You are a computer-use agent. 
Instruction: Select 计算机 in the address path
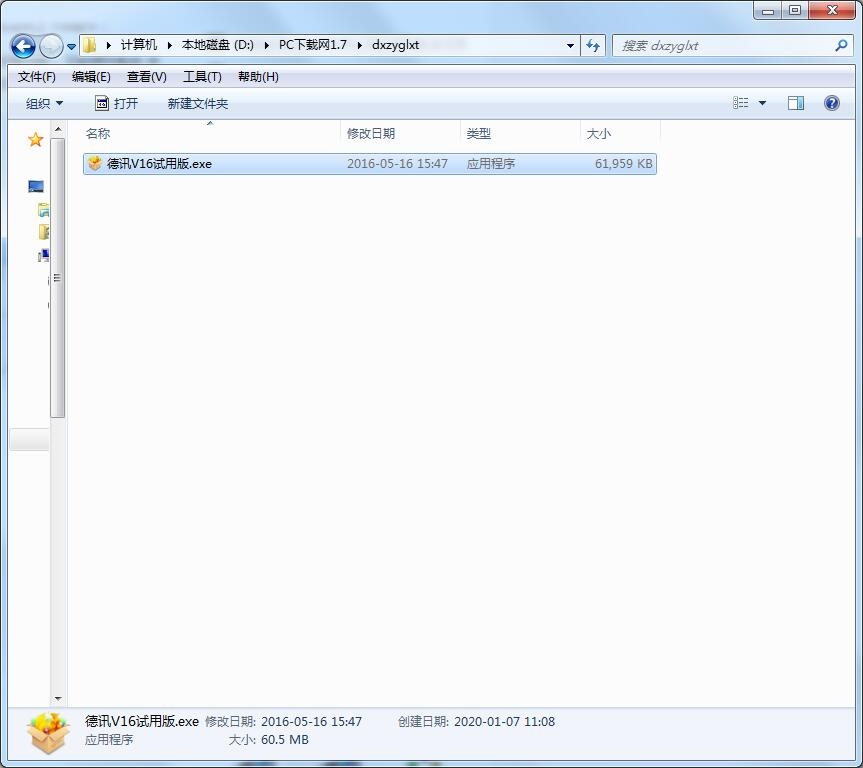[x=139, y=45]
